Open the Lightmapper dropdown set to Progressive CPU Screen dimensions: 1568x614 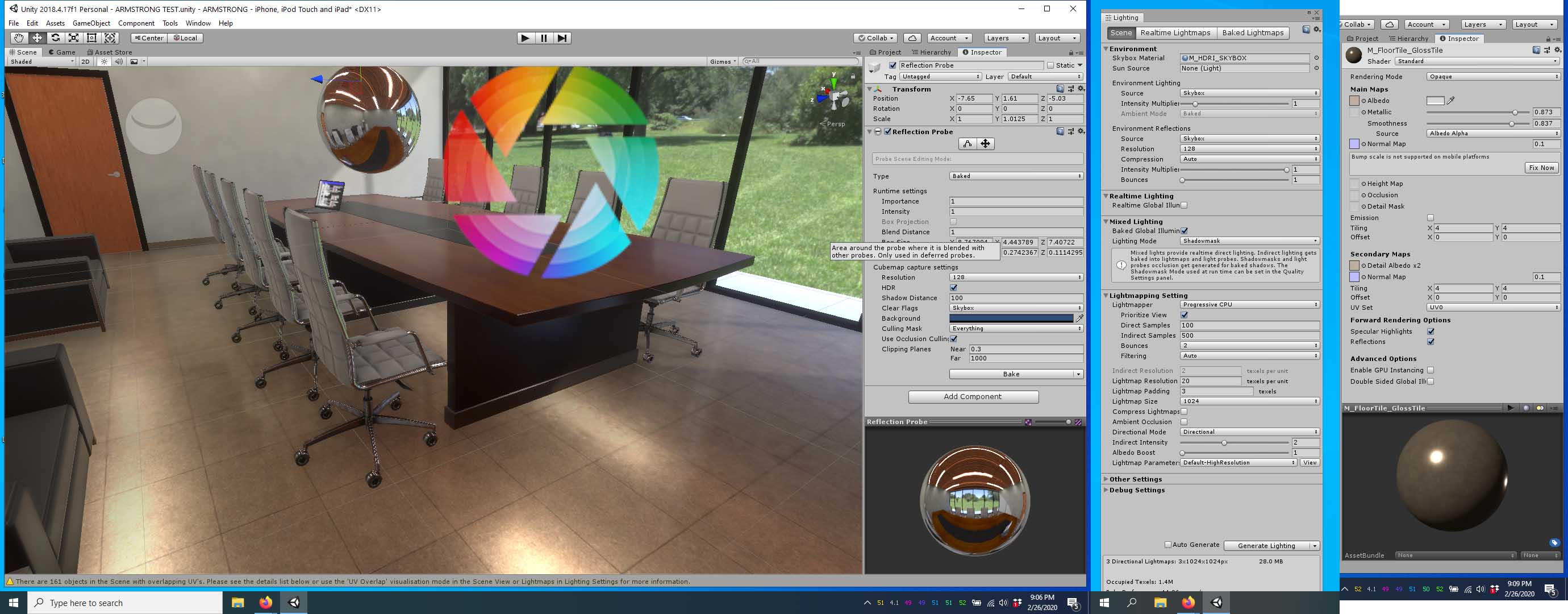point(1250,305)
